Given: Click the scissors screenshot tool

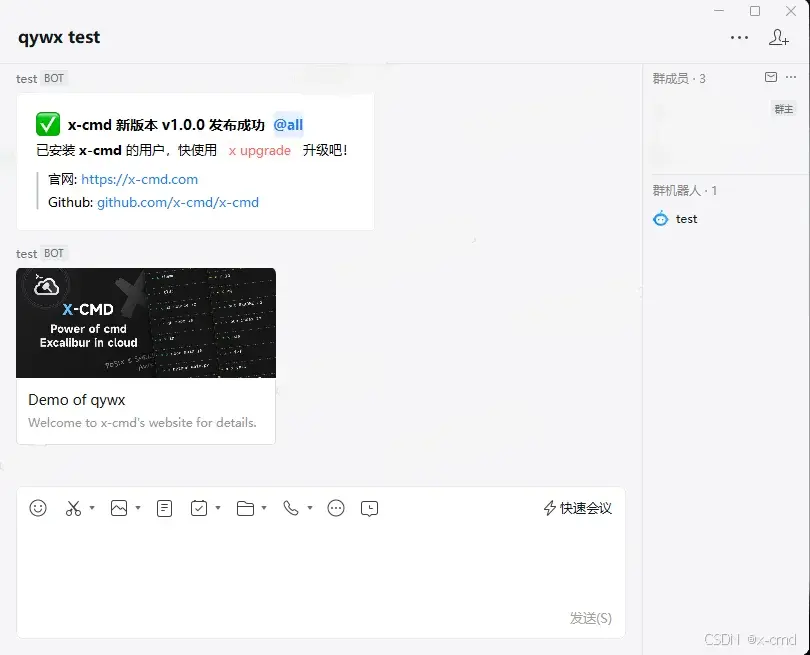Looking at the screenshot, I should [73, 508].
